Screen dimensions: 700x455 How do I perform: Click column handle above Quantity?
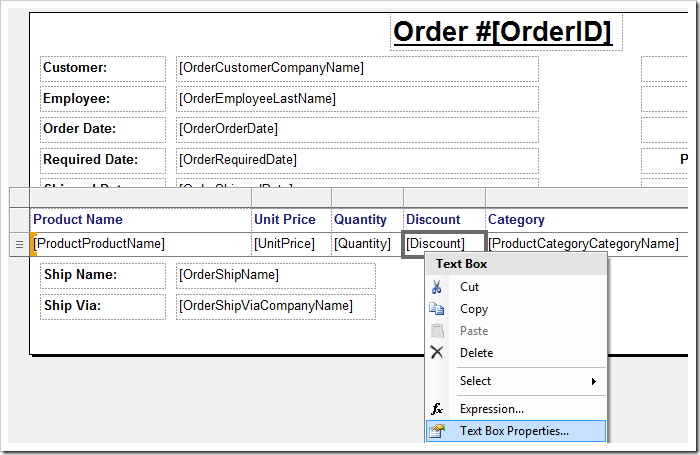click(x=367, y=197)
